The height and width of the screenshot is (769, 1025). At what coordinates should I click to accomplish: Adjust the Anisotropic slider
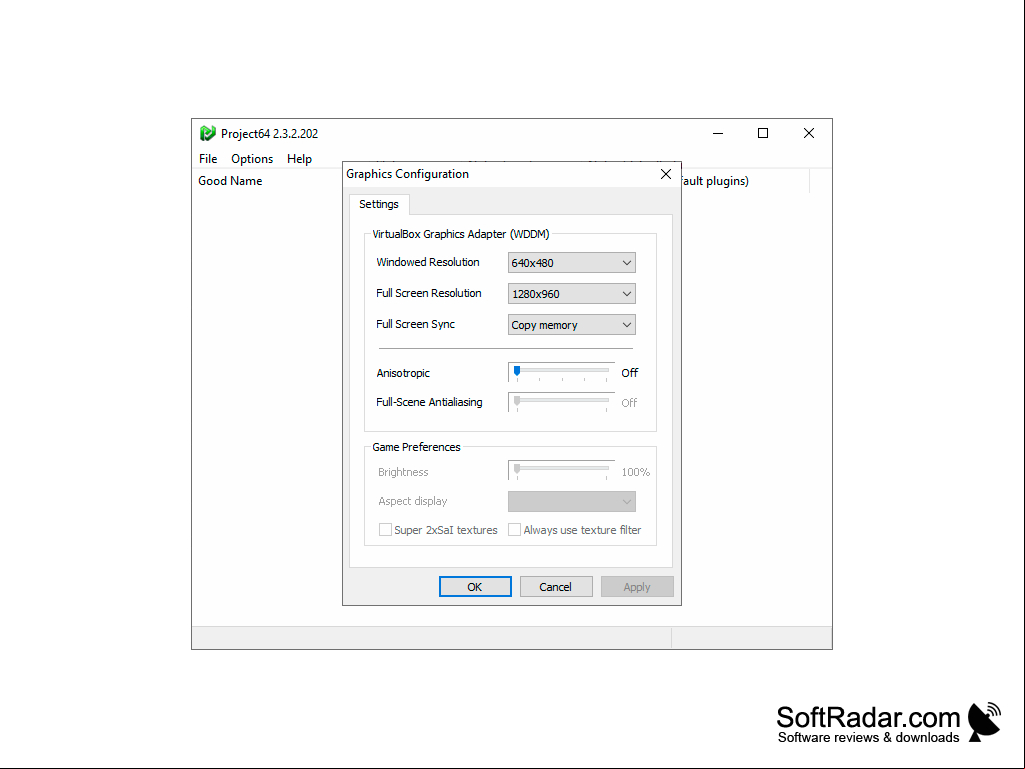coord(561,372)
